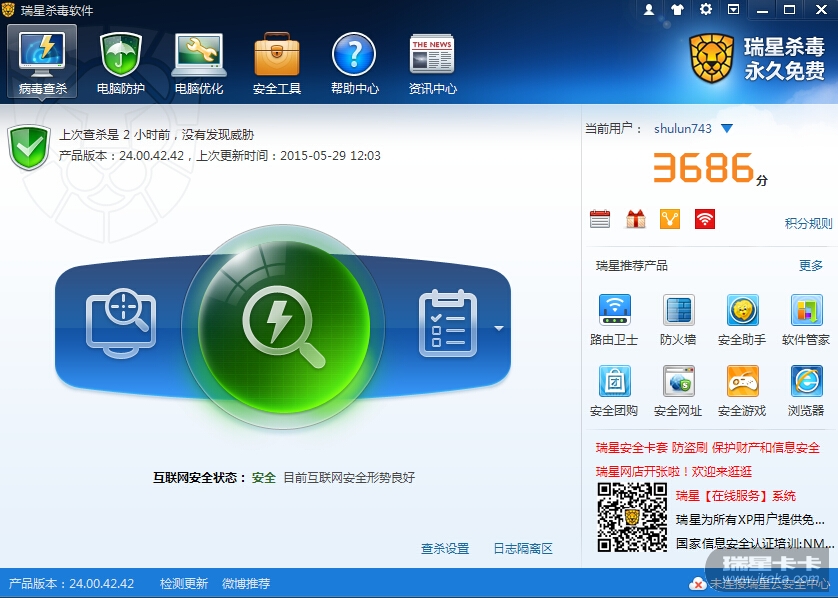Click the Rising lion logo at top right
The image size is (838, 598).
pos(711,58)
